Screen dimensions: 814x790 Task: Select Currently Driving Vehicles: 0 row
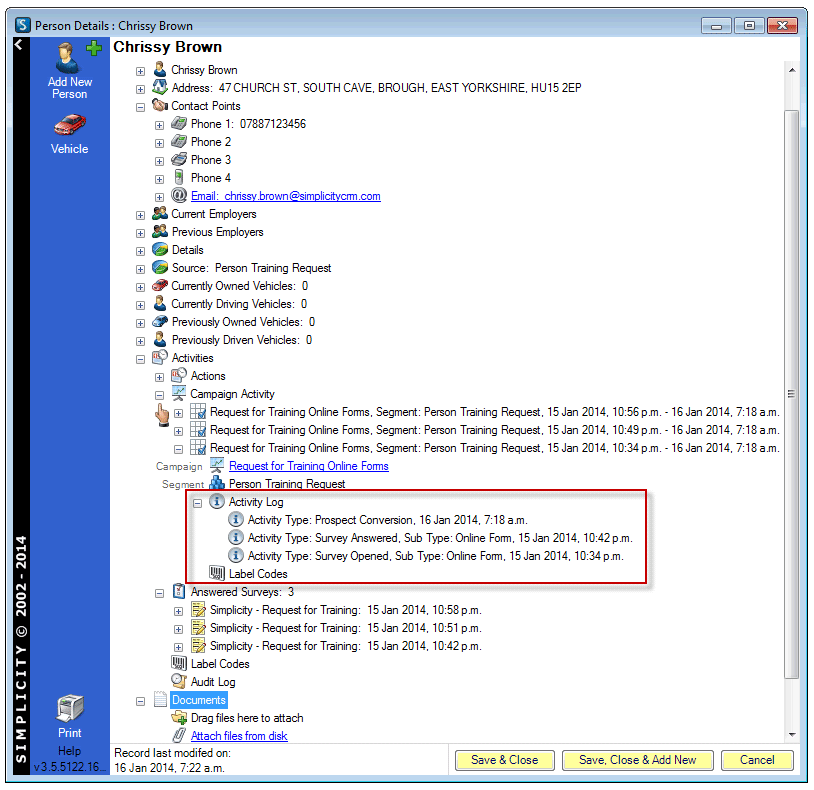pyautogui.click(x=239, y=304)
